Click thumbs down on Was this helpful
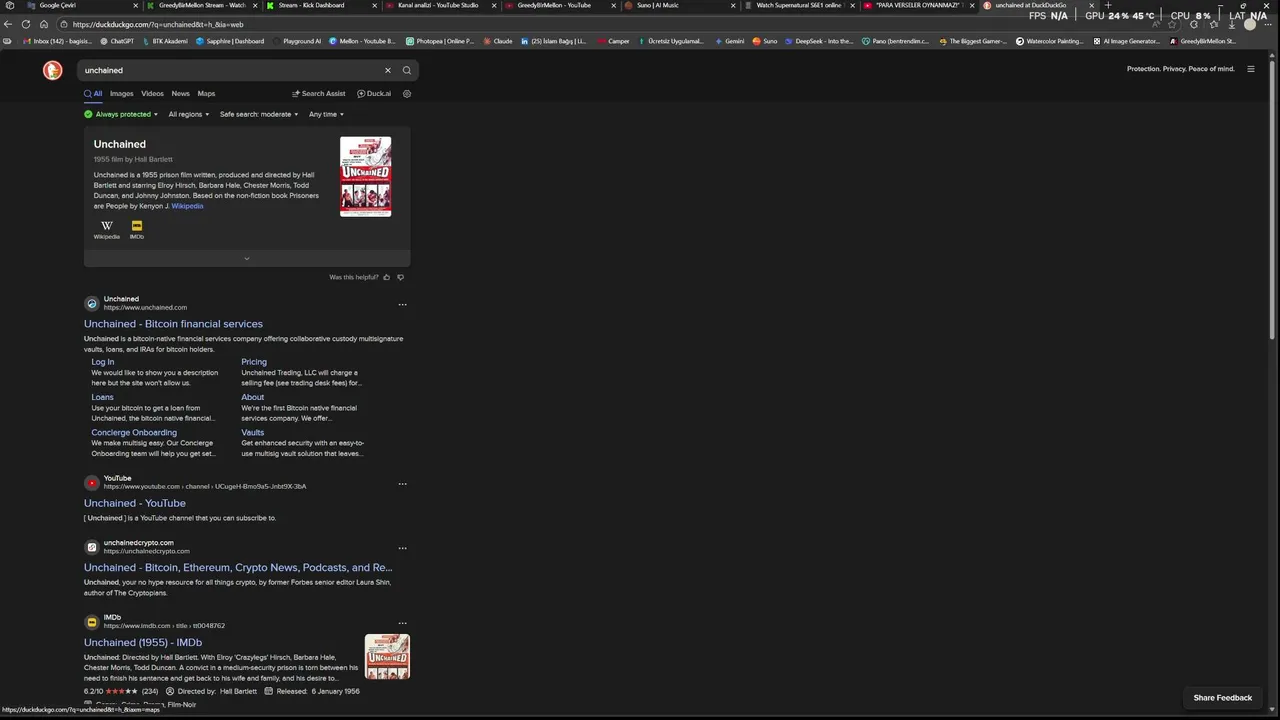The image size is (1280, 720). (x=400, y=277)
